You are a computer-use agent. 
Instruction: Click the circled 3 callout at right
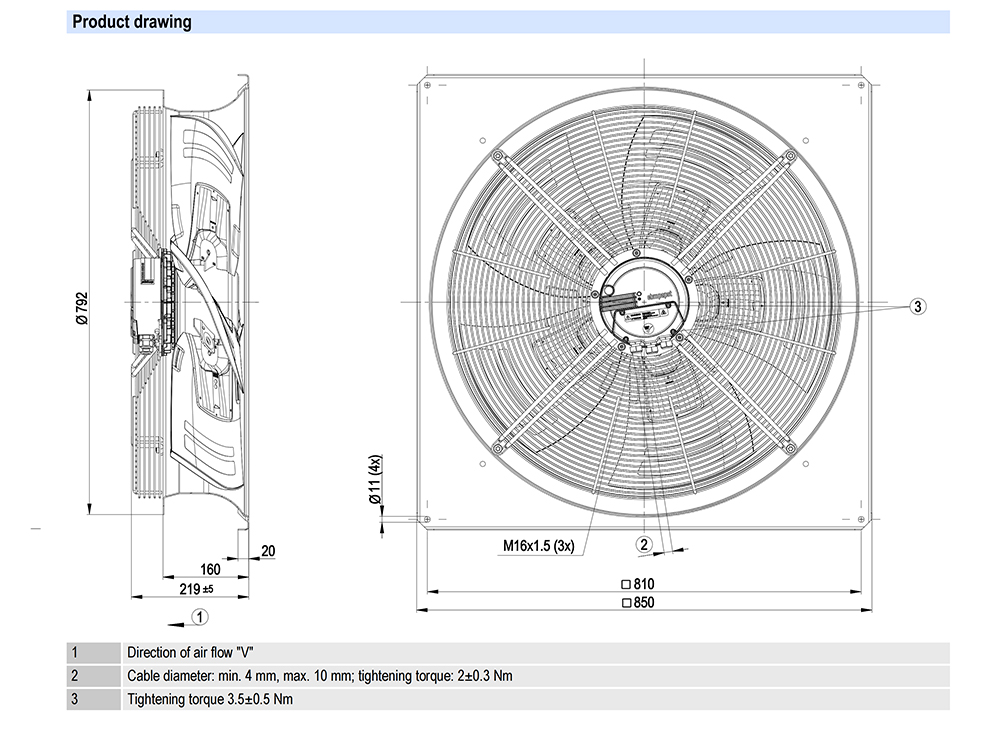click(x=920, y=306)
